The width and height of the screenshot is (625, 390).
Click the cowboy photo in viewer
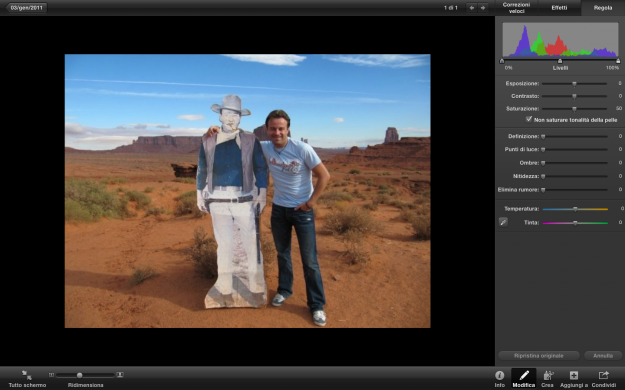248,191
